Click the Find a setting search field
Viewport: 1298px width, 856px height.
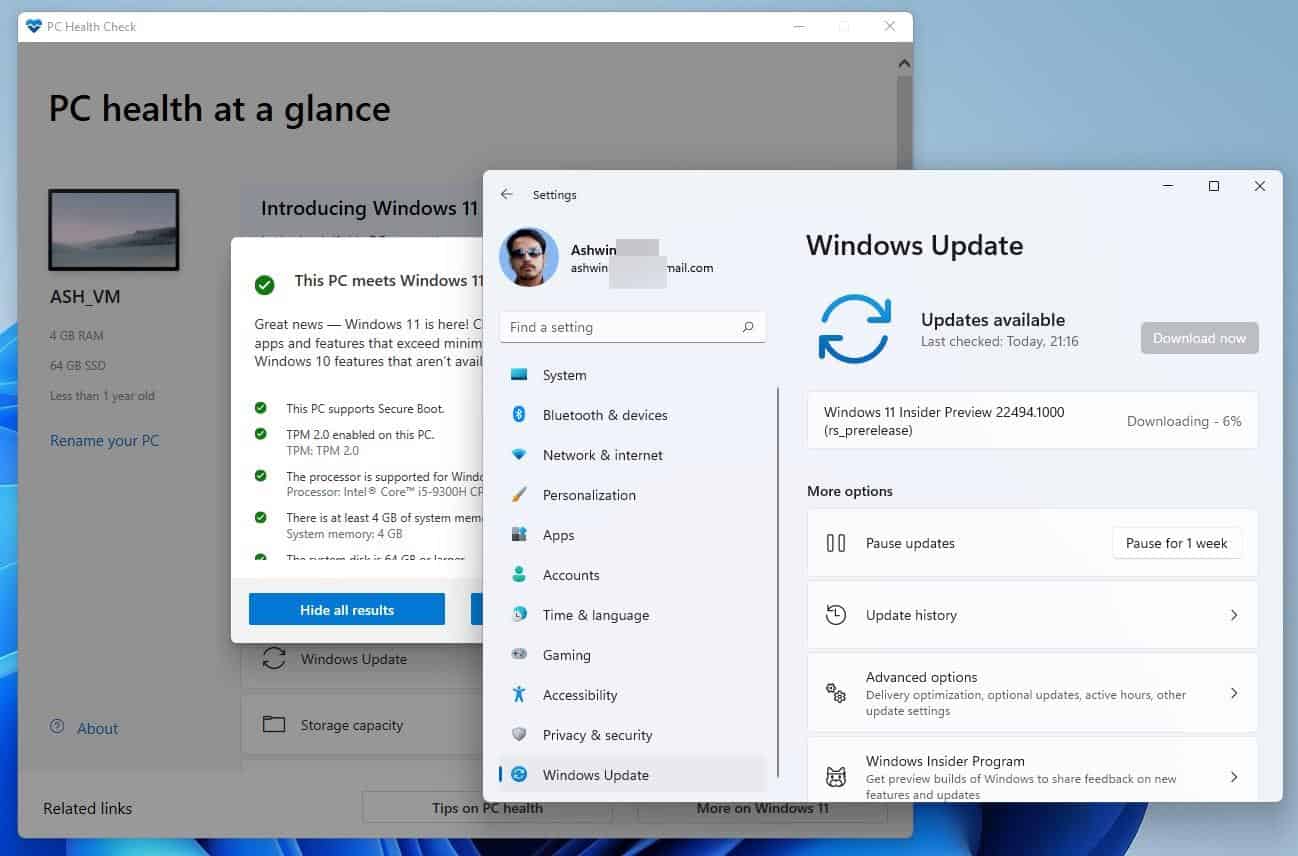(632, 327)
